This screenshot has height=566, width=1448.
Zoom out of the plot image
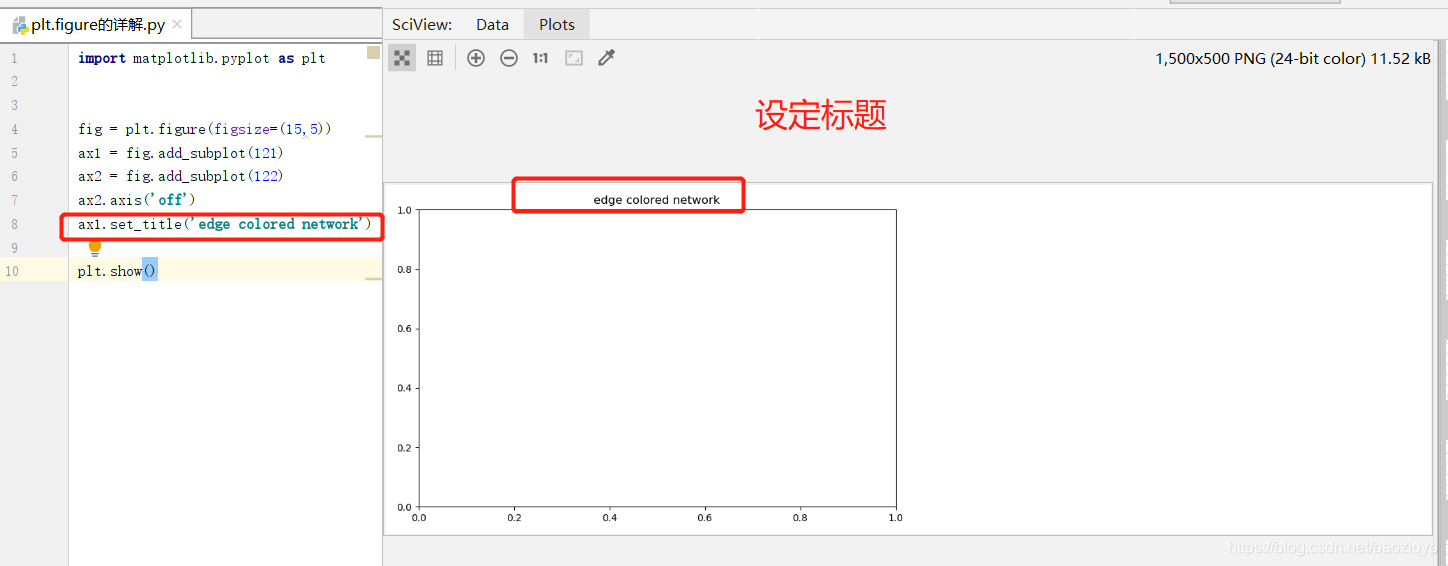(509, 58)
